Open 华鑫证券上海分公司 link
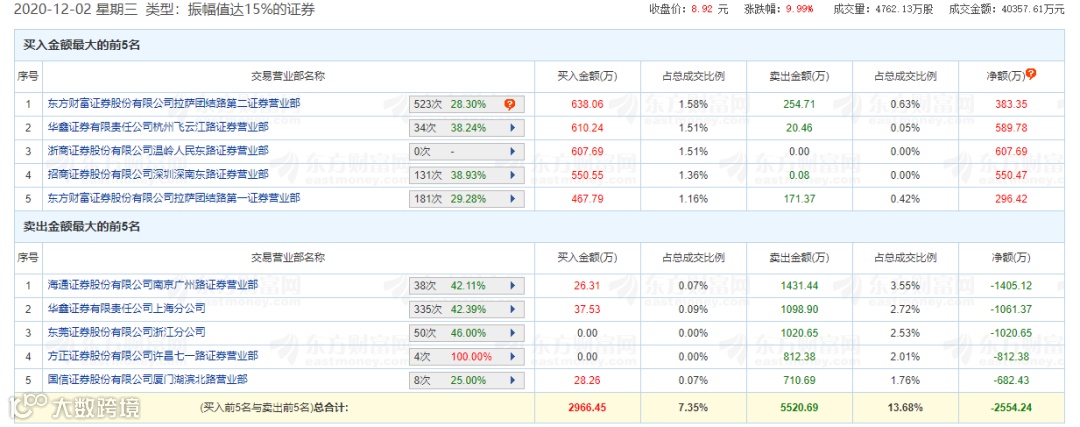Image resolution: width=1080 pixels, height=427 pixels. [127, 308]
